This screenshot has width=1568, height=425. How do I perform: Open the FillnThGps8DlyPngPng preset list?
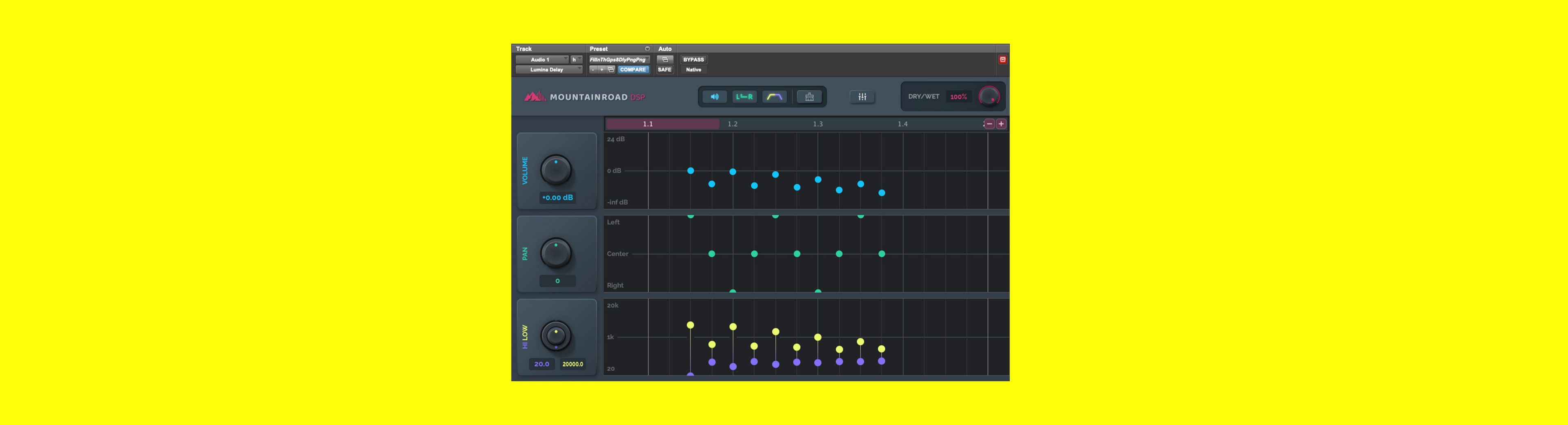[x=618, y=60]
